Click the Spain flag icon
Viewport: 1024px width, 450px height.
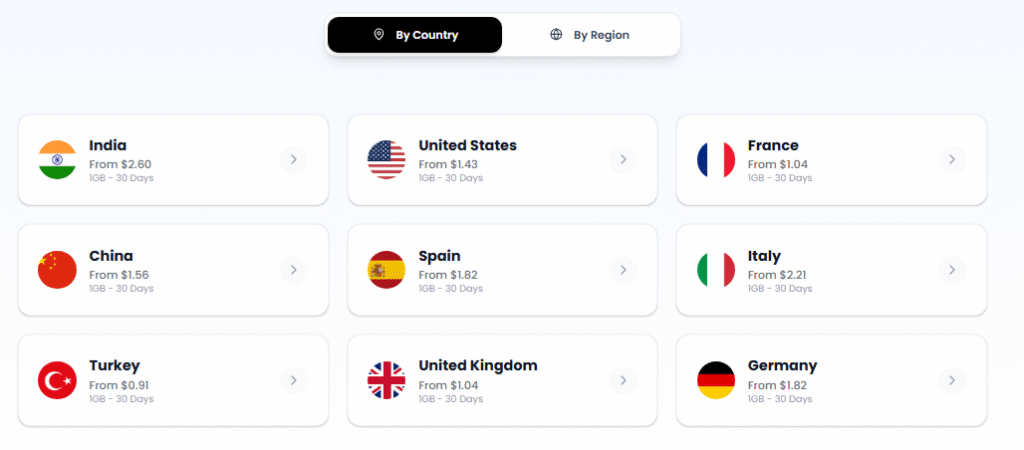tap(386, 270)
